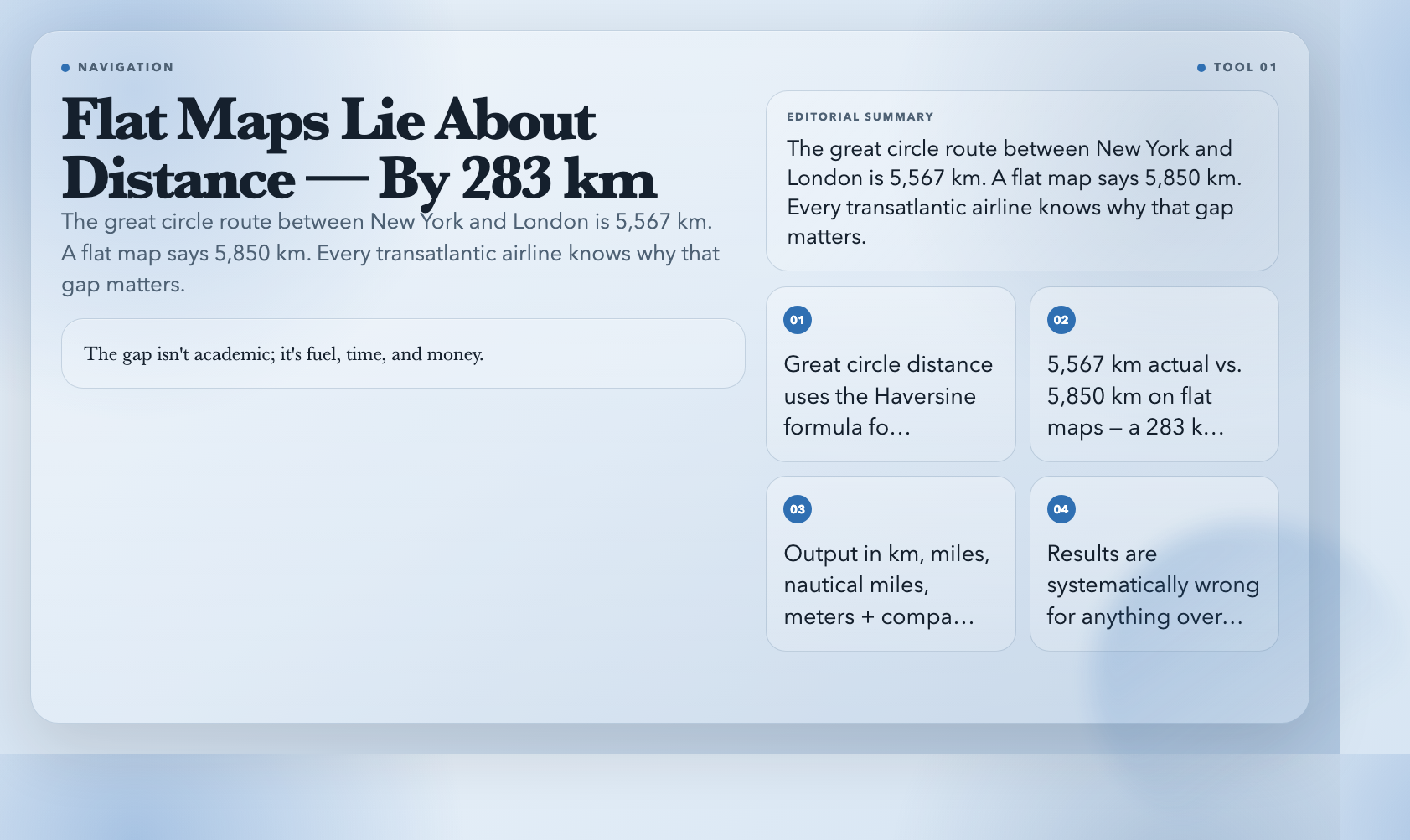
Task: Open the 'Great circle distance uses the Haversine' card
Action: (x=891, y=374)
